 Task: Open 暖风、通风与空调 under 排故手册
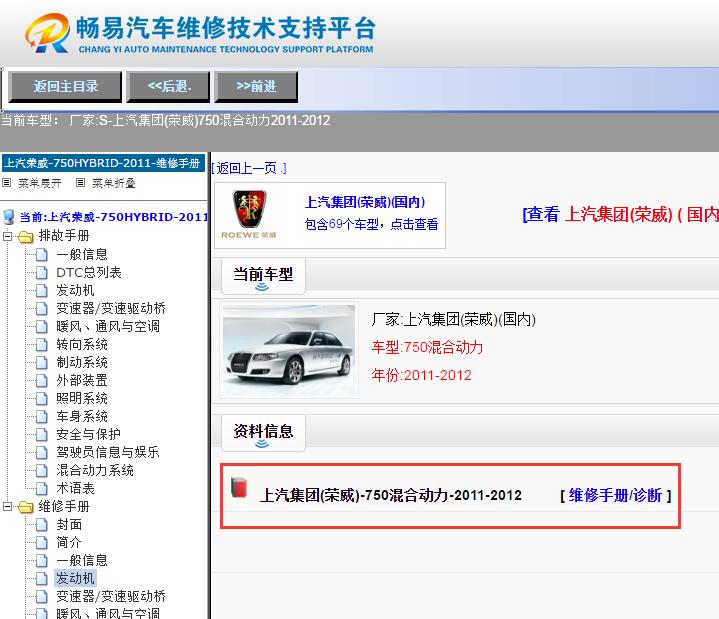(108, 326)
